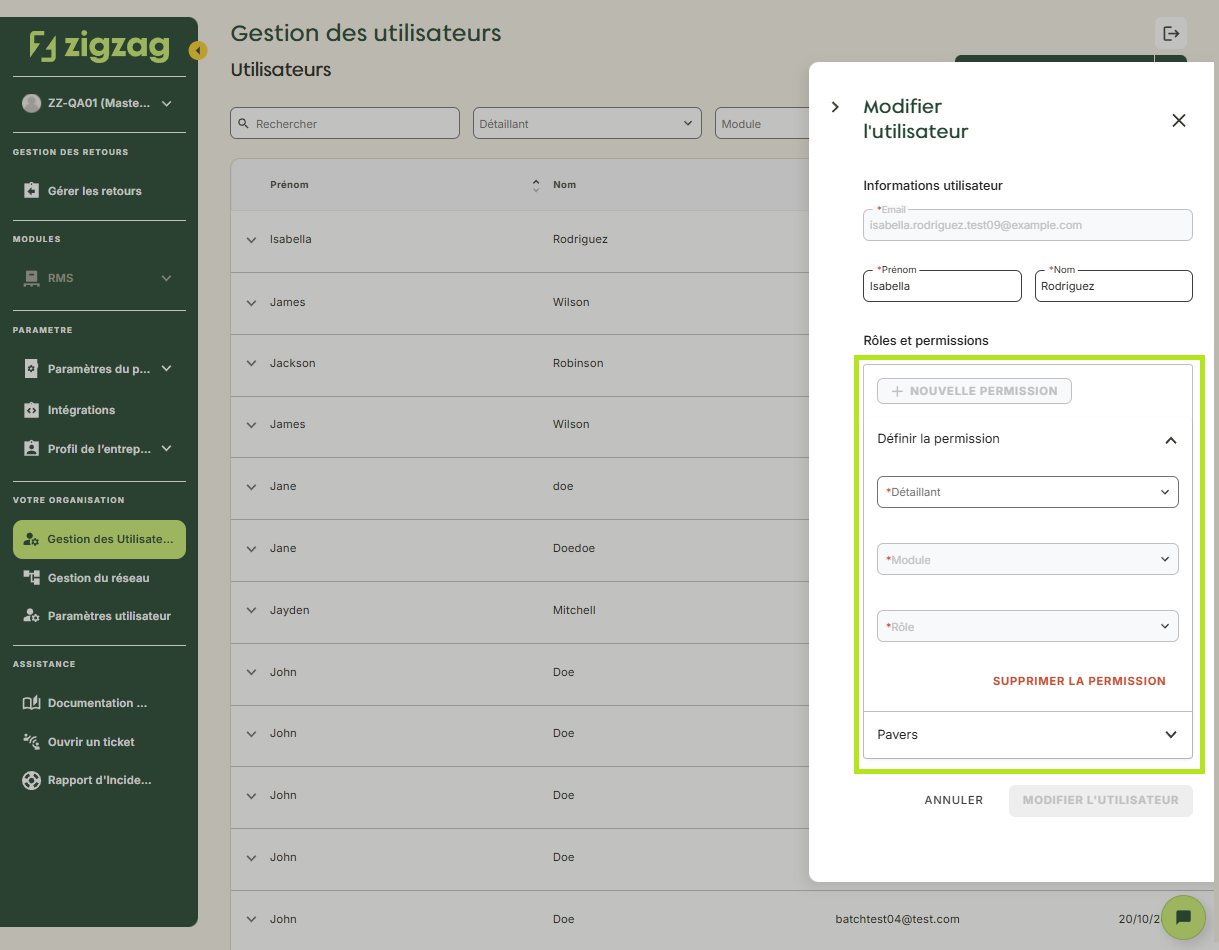Open the Module filter dropdown
This screenshot has width=1219, height=950.
762,123
